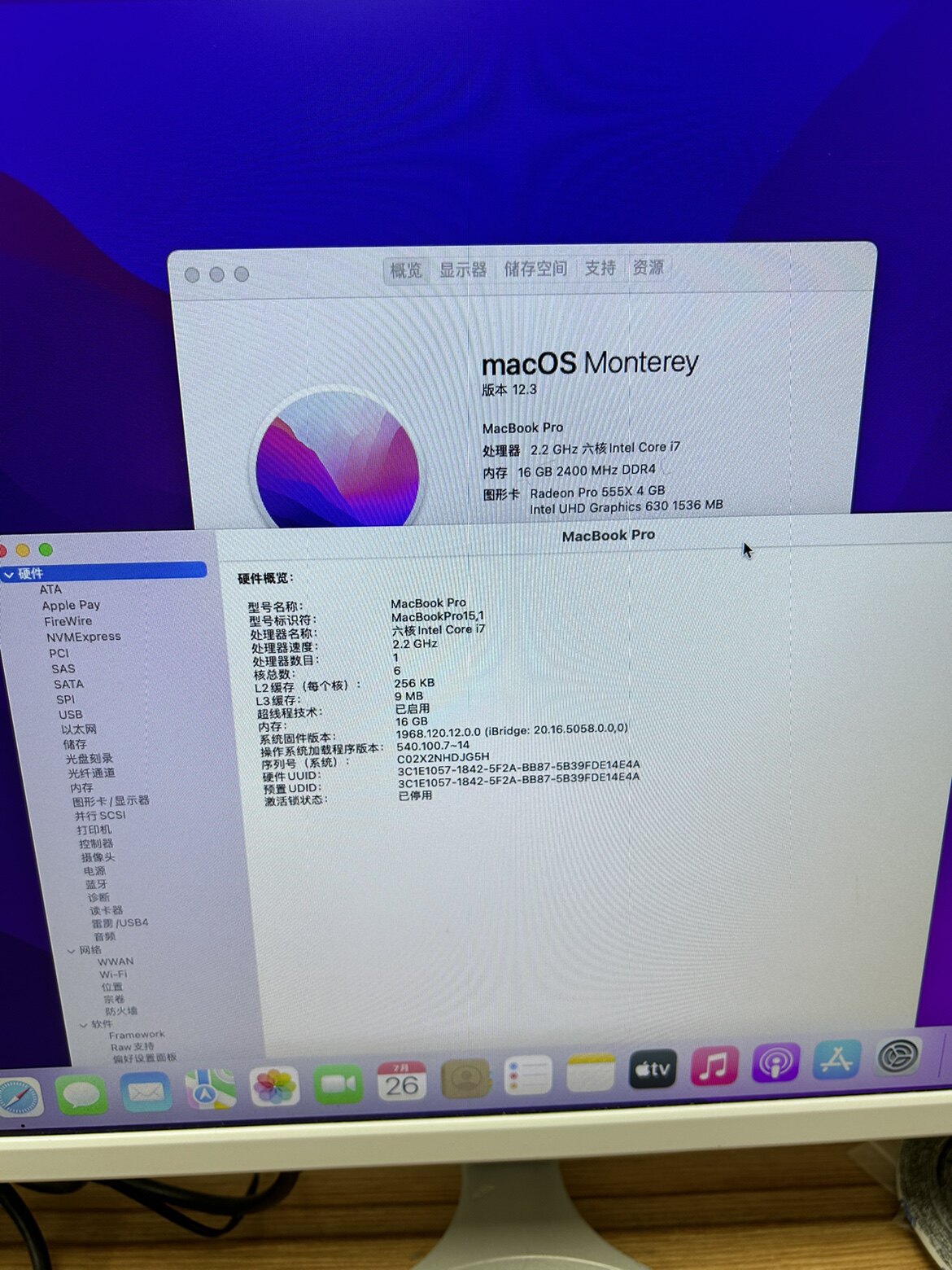Switch to the 概览 tab

[406, 270]
